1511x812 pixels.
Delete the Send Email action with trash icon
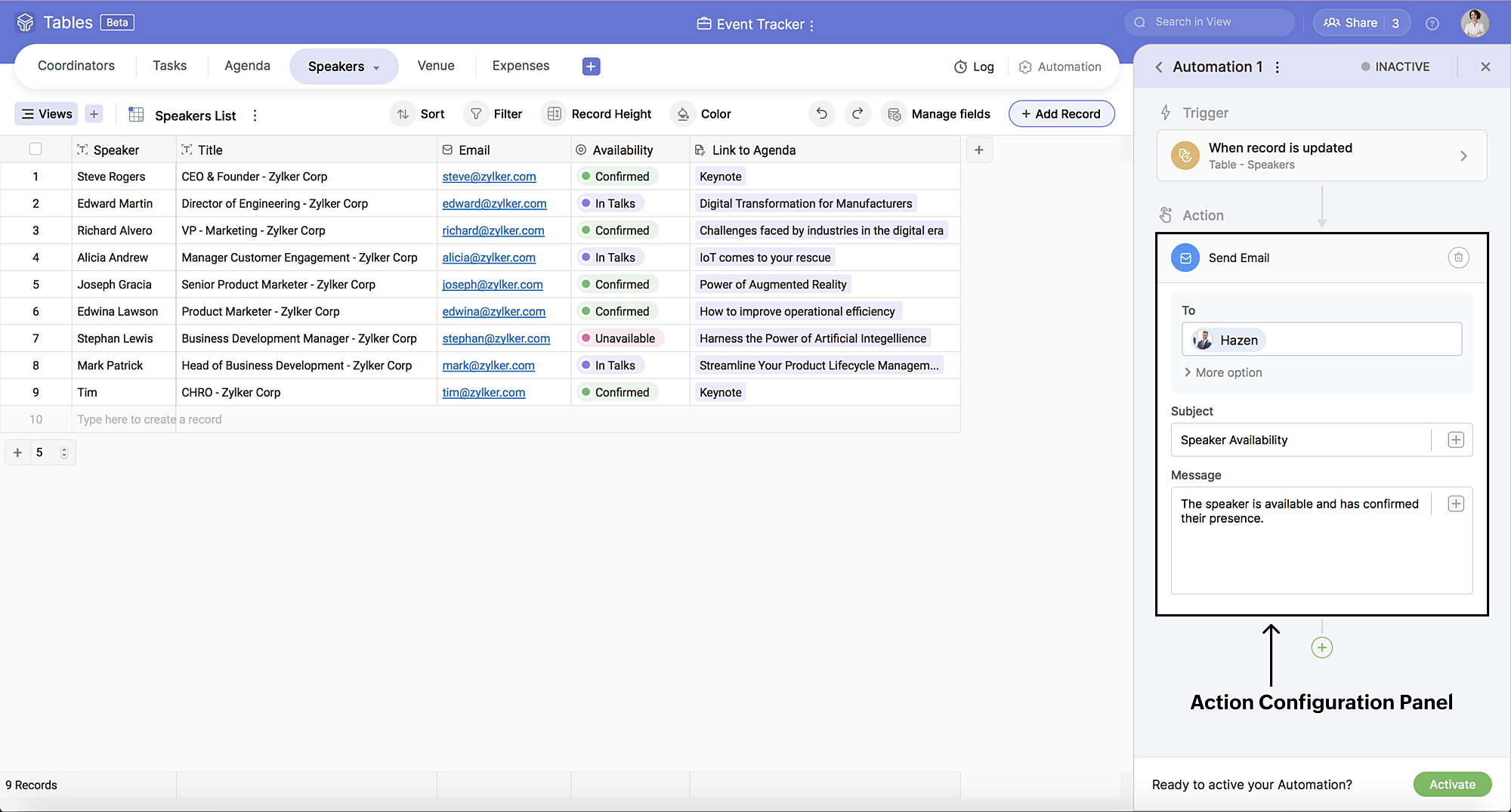[x=1458, y=258]
